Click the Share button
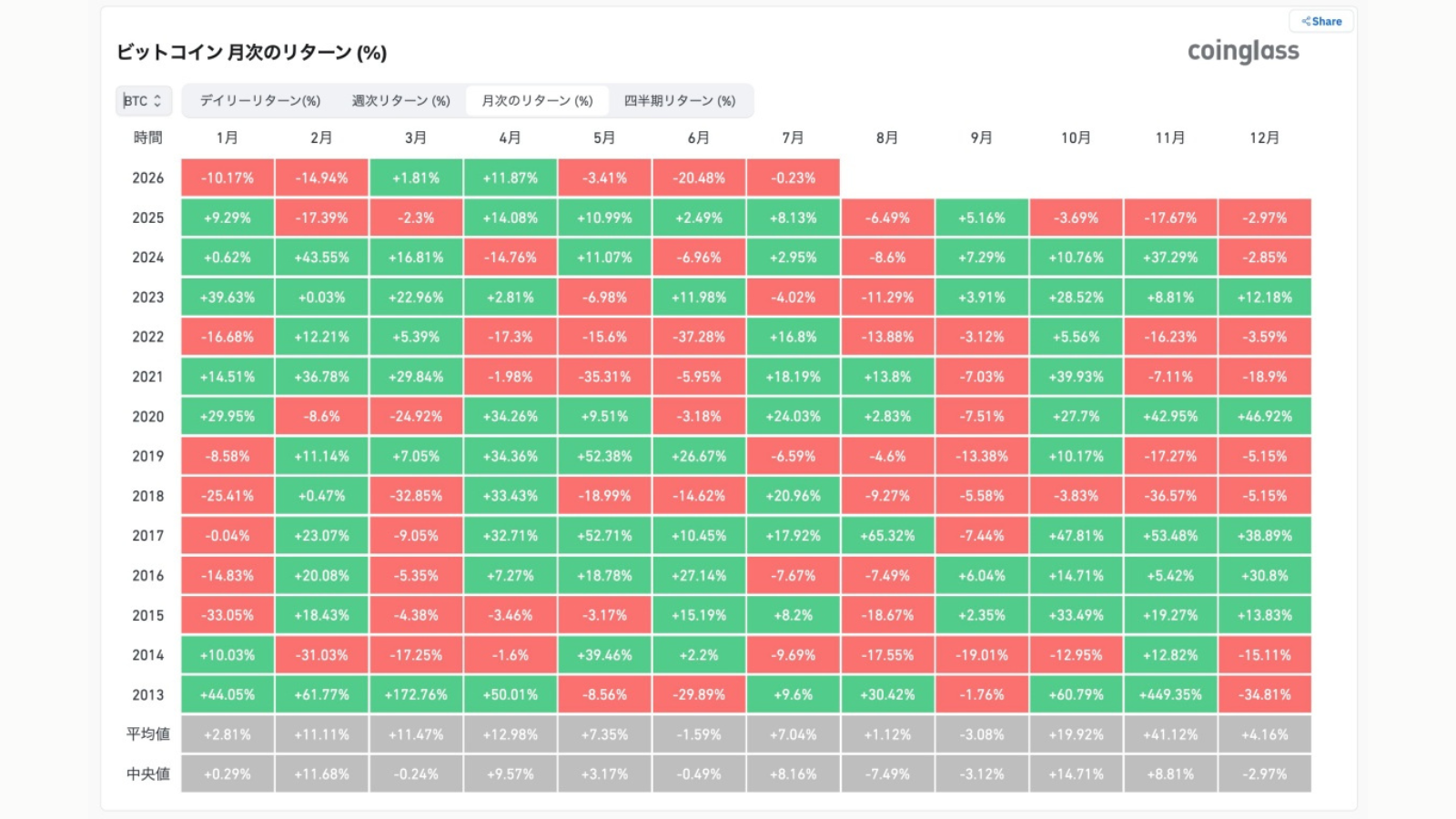Viewport: 1456px width, 819px height. 1321,21
